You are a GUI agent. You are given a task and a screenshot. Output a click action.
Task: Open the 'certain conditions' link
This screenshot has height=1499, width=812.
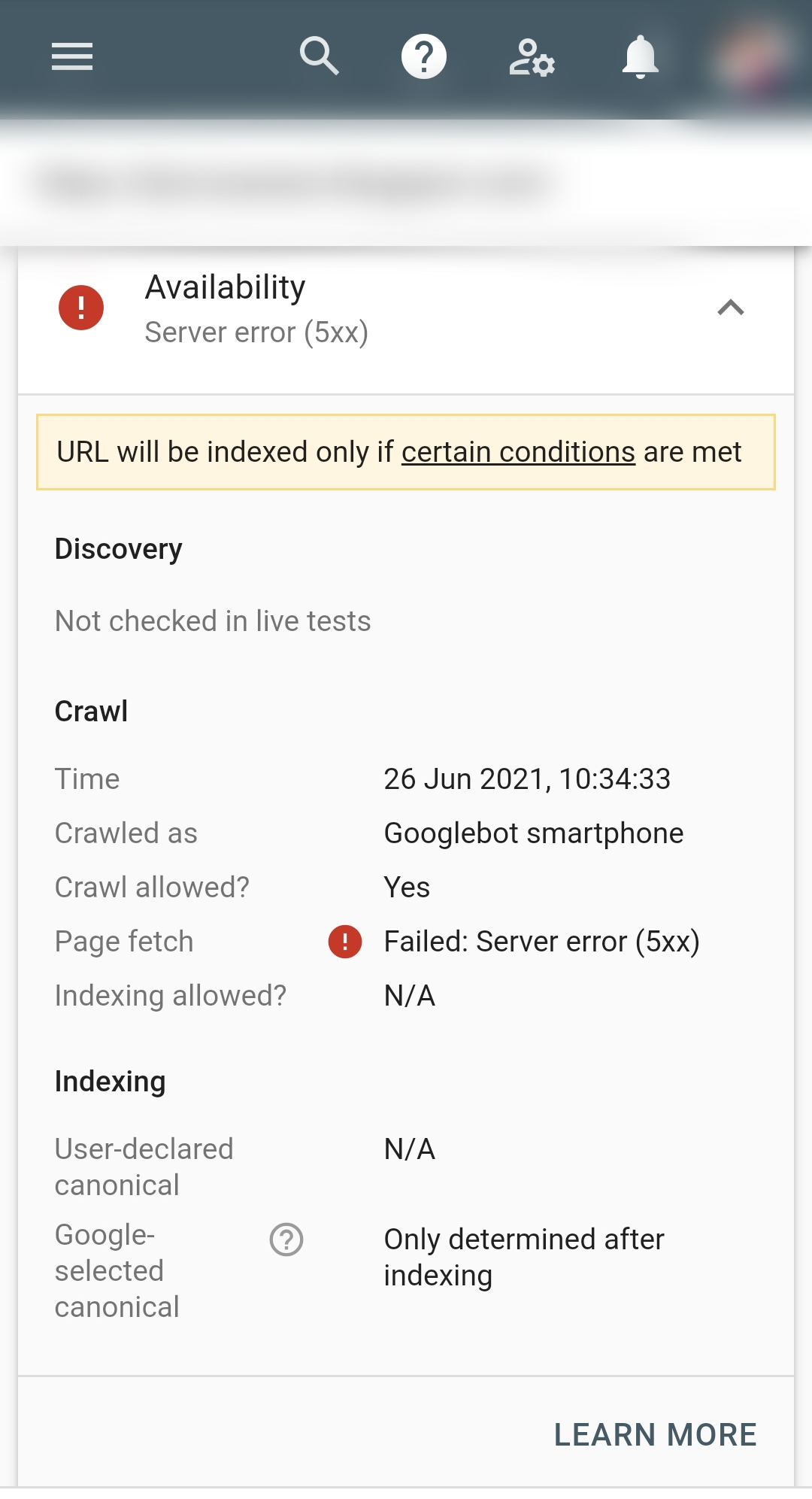[x=518, y=452]
